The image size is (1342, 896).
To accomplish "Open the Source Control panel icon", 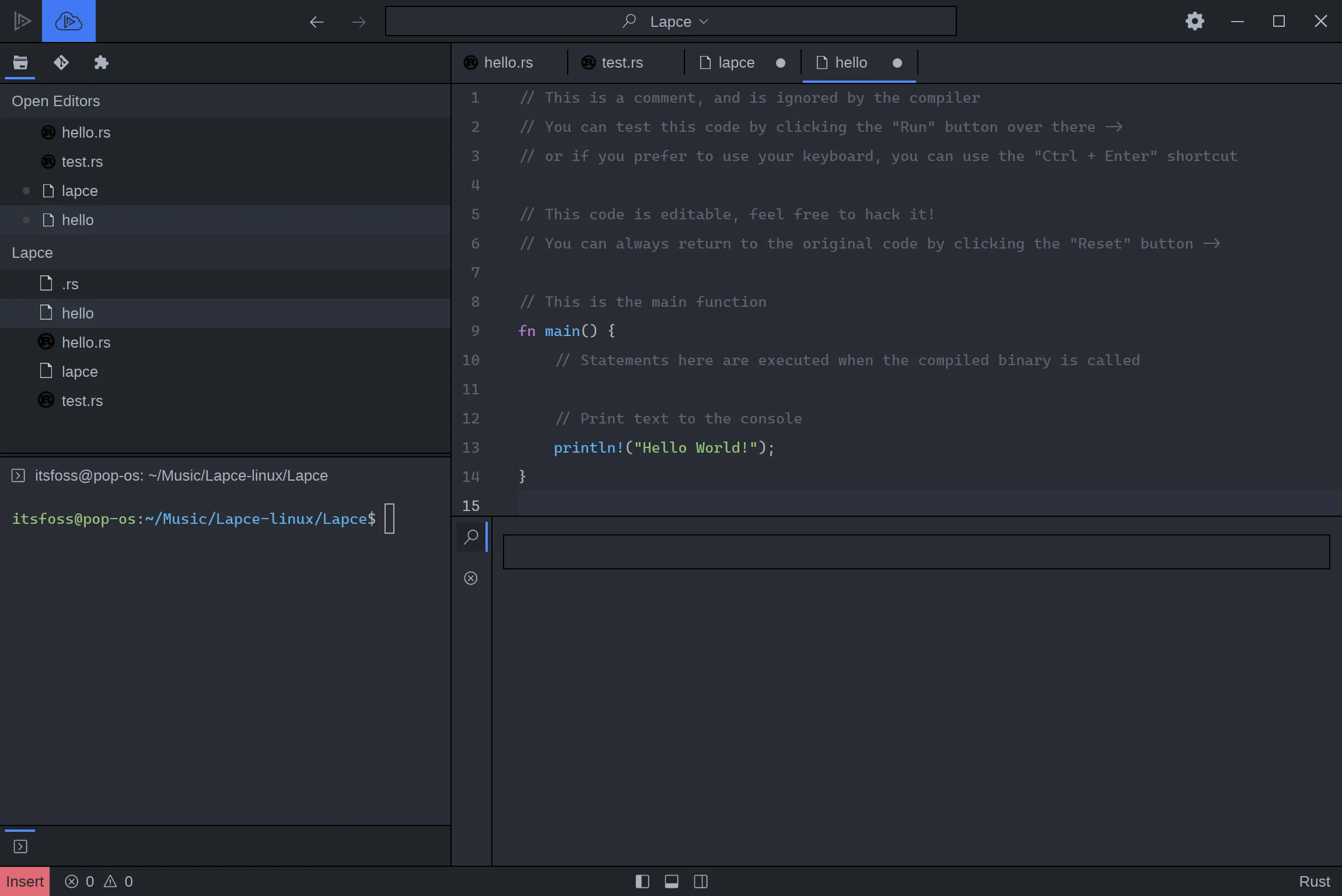I will 61,62.
